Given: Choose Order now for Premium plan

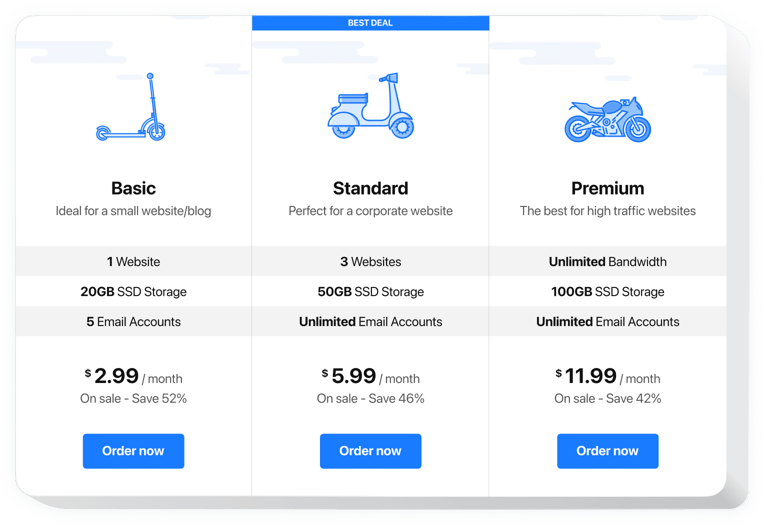Looking at the screenshot, I should [607, 451].
